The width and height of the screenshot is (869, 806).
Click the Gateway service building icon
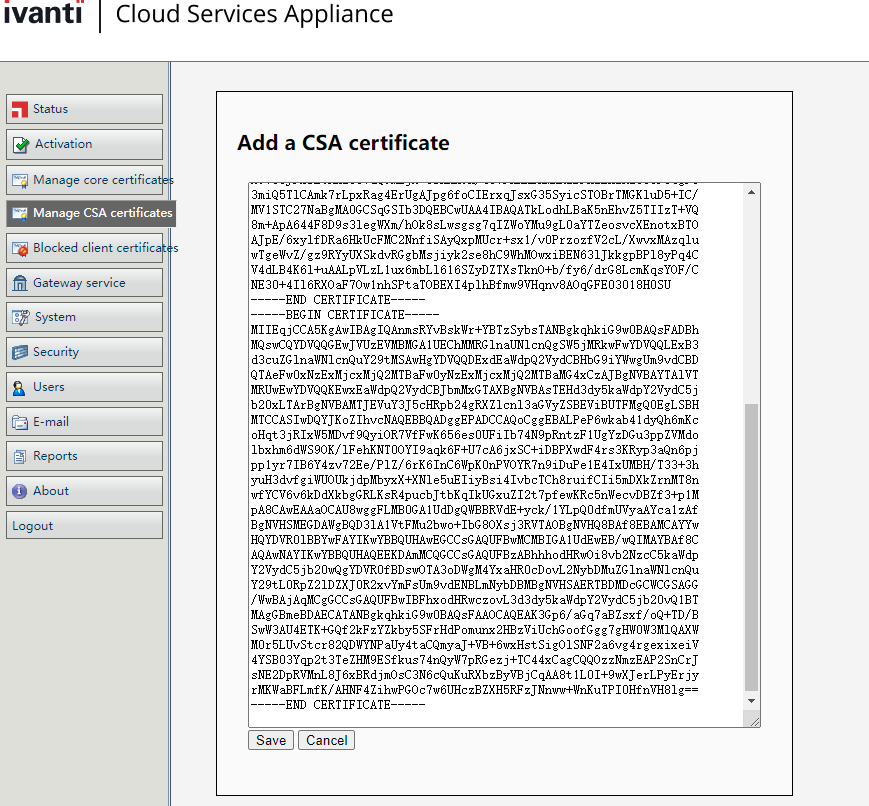click(20, 283)
